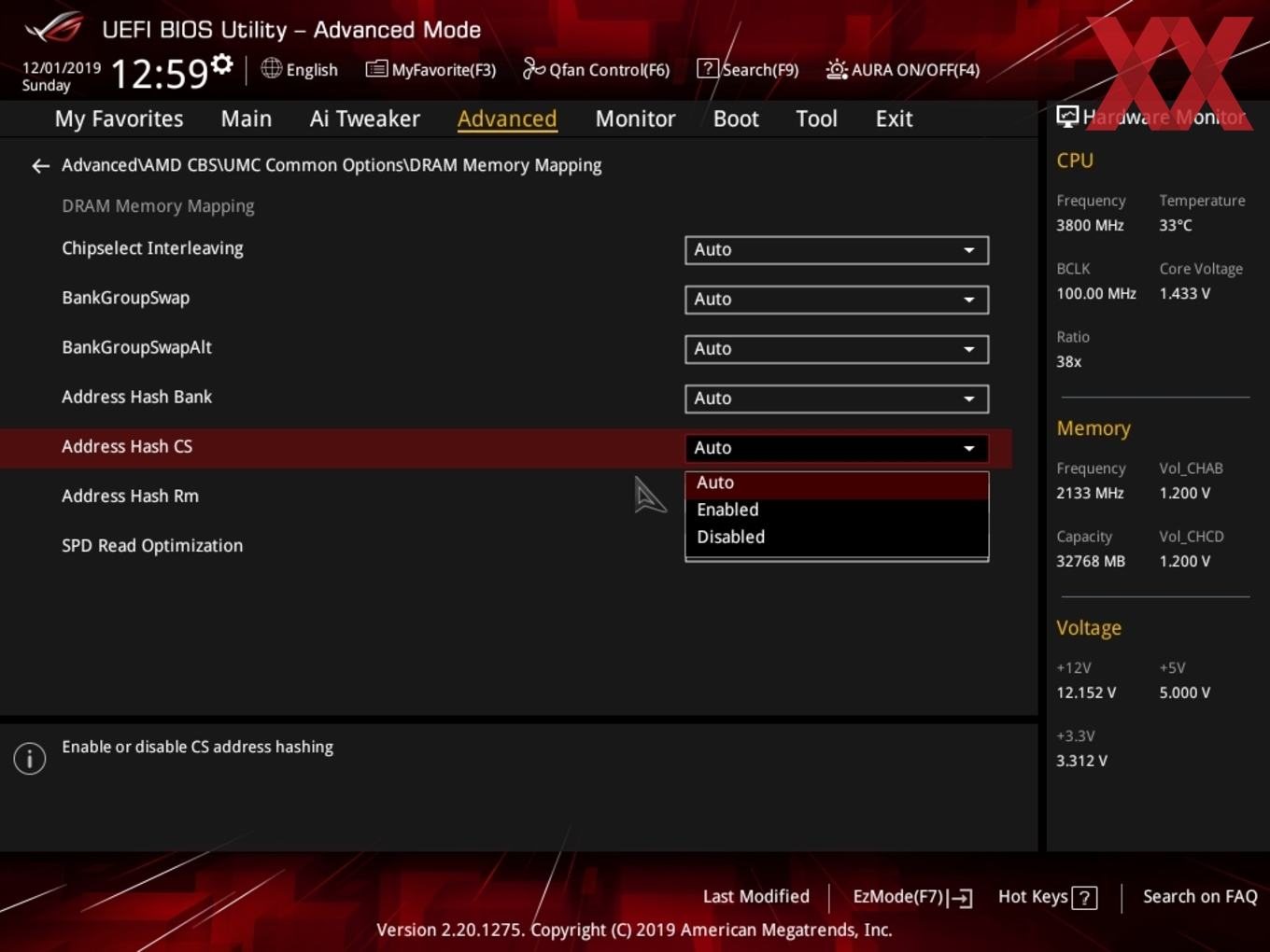Go to the Monitor tab

(635, 119)
